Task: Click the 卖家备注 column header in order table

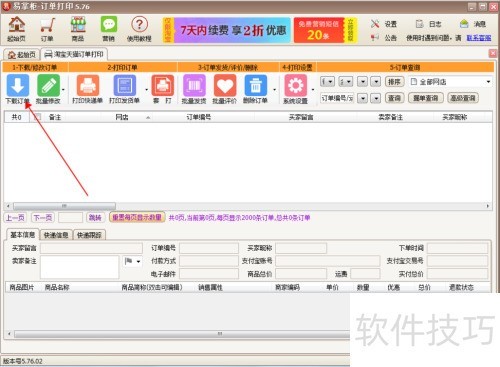Action: 390,117
